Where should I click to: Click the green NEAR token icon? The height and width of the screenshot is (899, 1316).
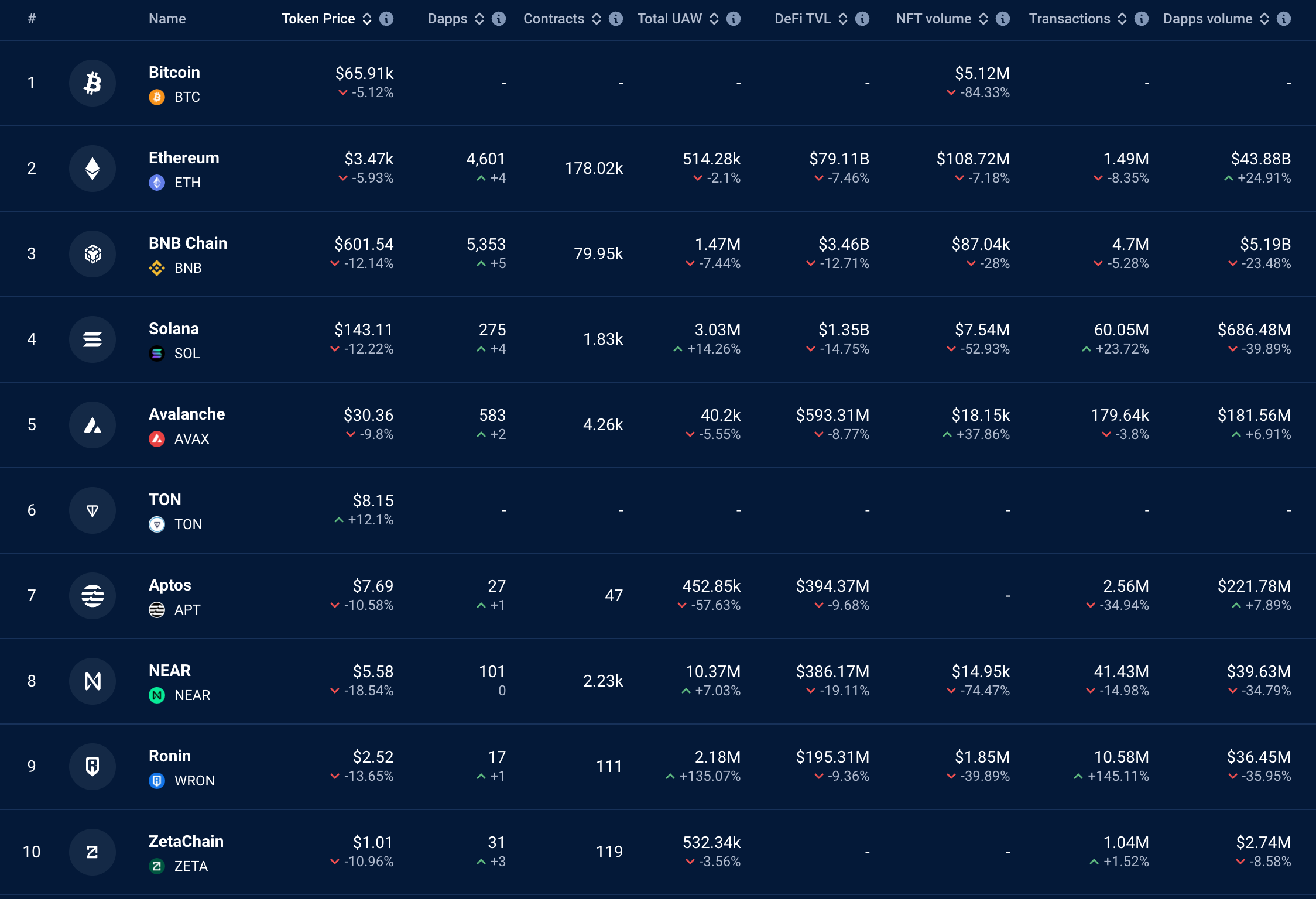(x=157, y=695)
